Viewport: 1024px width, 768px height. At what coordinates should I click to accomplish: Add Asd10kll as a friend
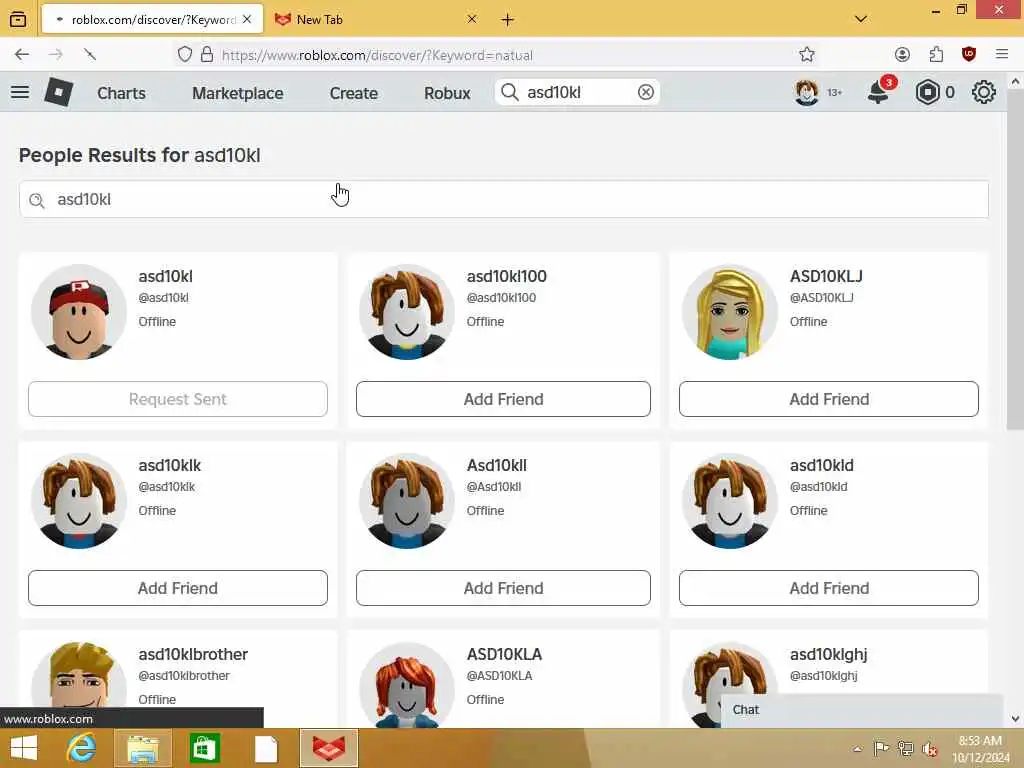click(x=503, y=588)
